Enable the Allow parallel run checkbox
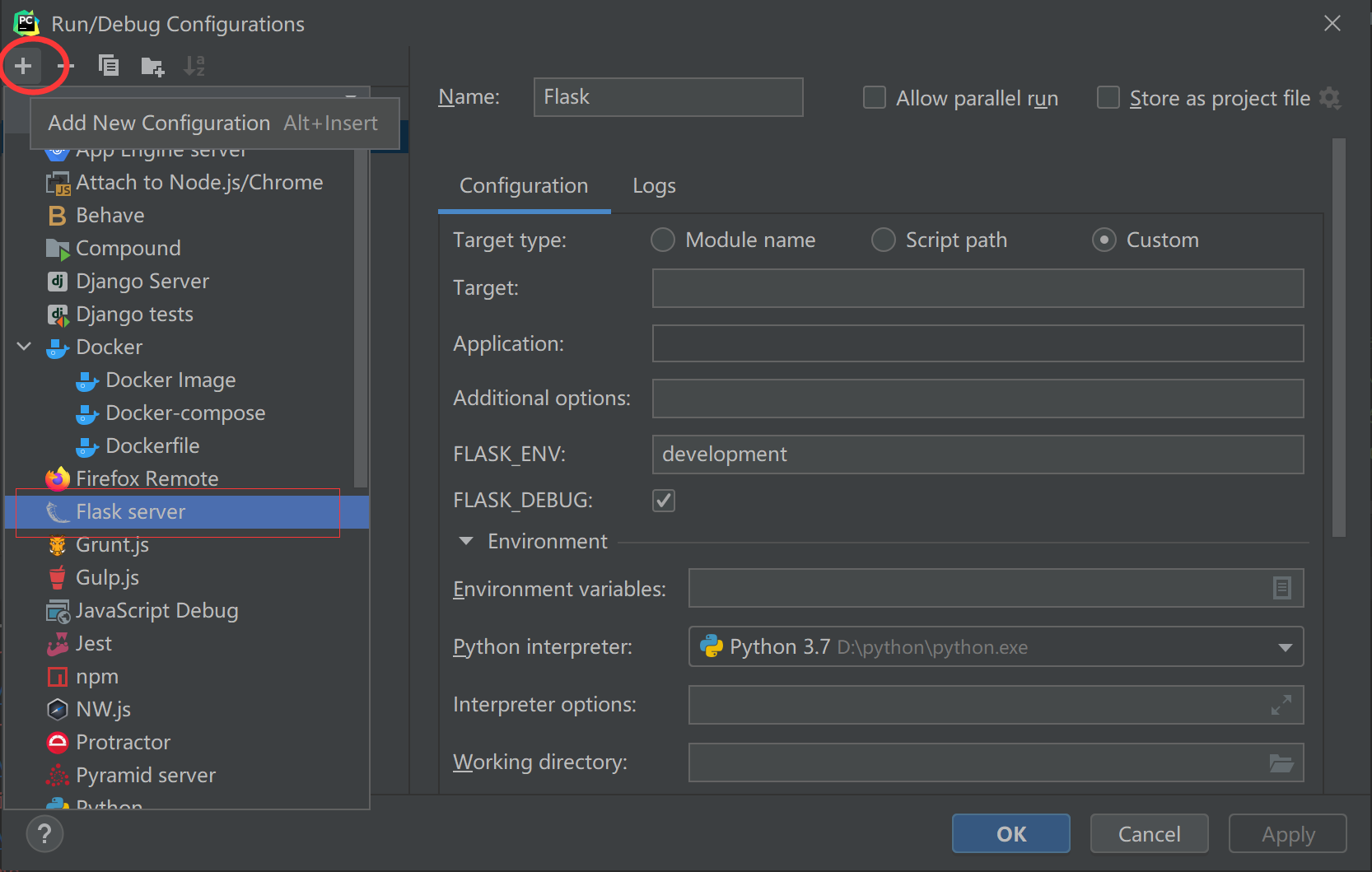This screenshot has height=872, width=1372. pyautogui.click(x=874, y=98)
